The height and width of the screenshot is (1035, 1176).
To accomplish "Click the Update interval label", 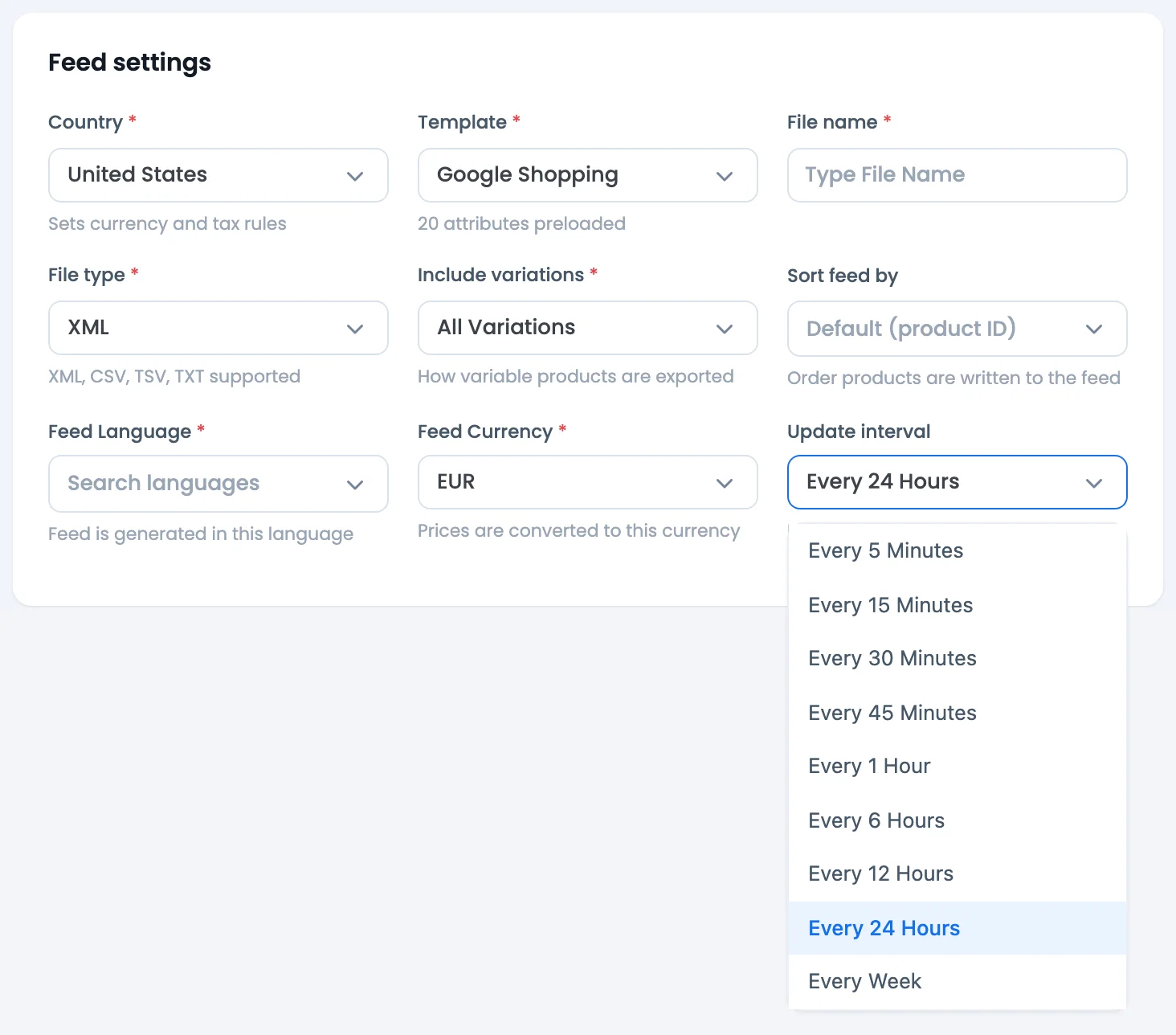I will [x=859, y=432].
